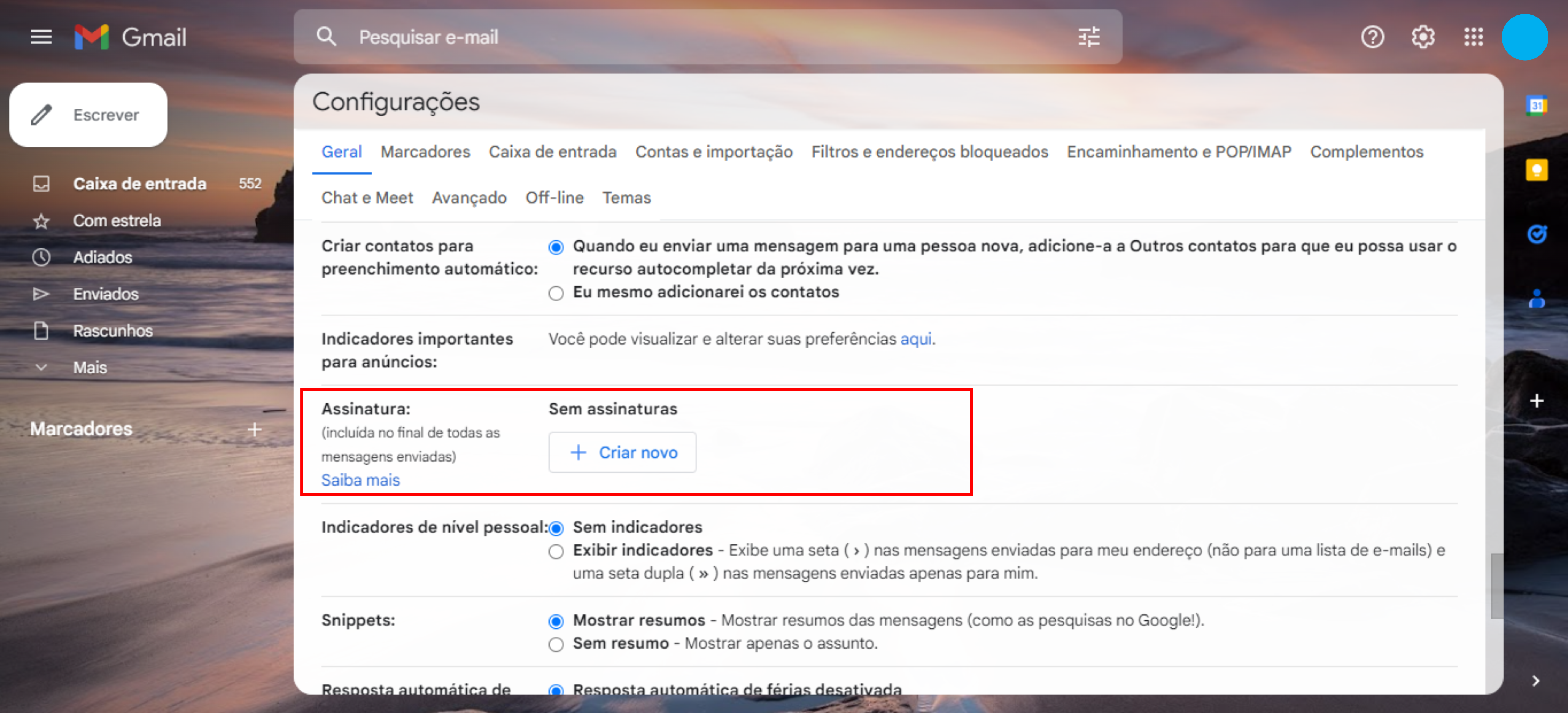
Task: Expand the side panel arrow at bottom right
Action: 1535,680
